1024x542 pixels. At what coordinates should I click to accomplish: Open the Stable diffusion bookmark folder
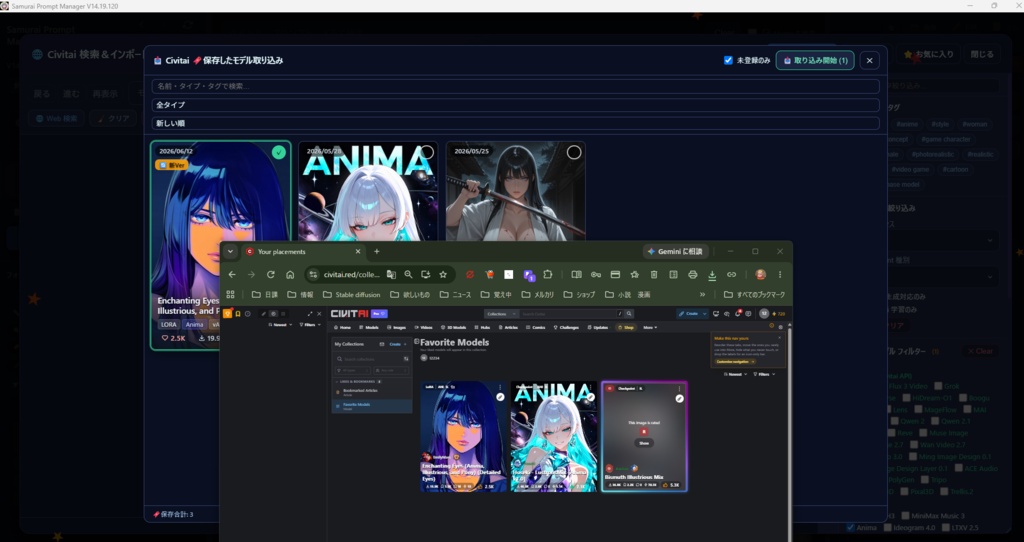point(351,295)
